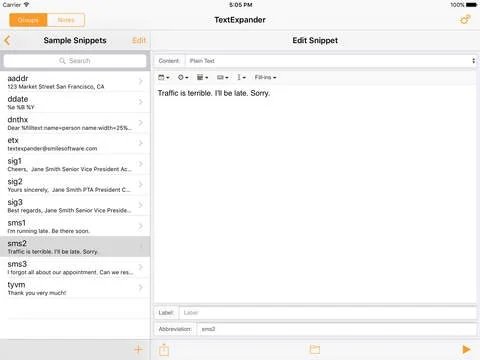The width and height of the screenshot is (480, 360).
Task: Select the sig2 snippet
Action: pos(75,185)
